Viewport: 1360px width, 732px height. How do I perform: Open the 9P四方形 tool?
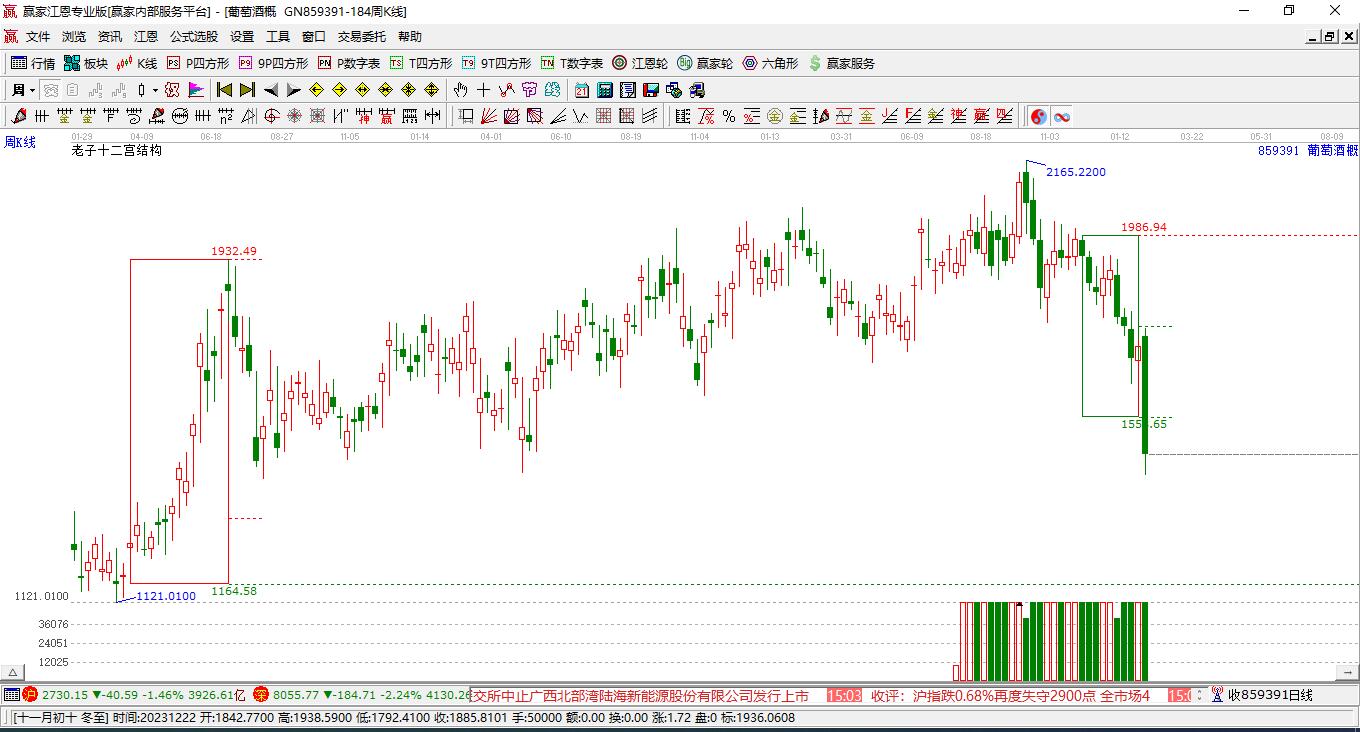click(x=273, y=63)
